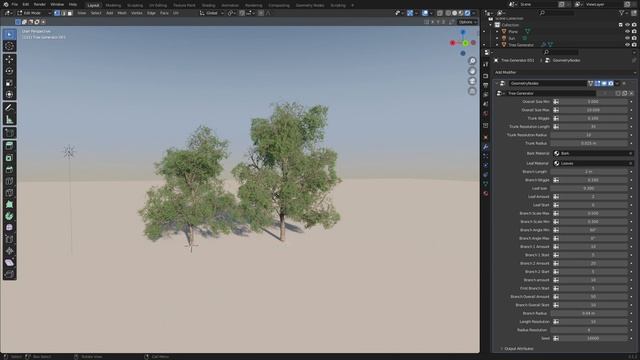
Task: Select the Add Cube tool
Action: [9, 133]
